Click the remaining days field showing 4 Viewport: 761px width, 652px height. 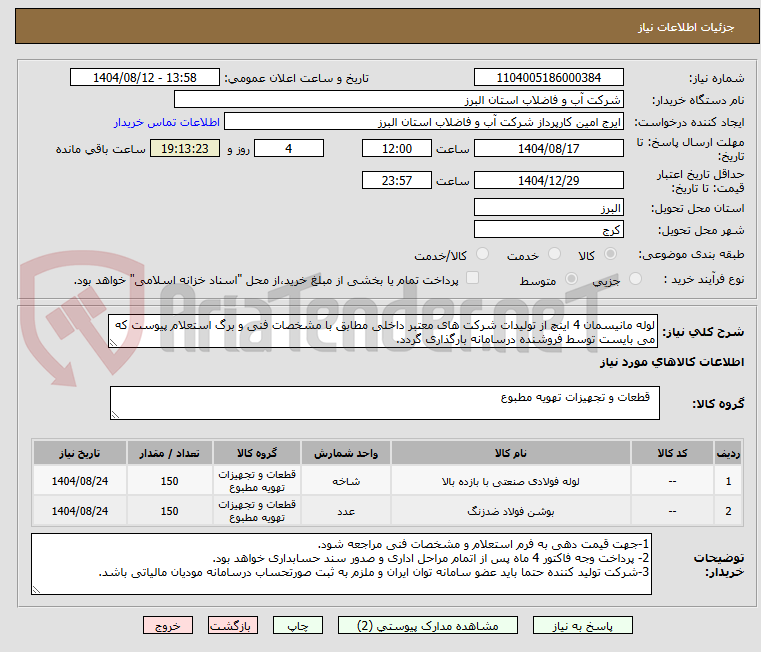[289, 149]
